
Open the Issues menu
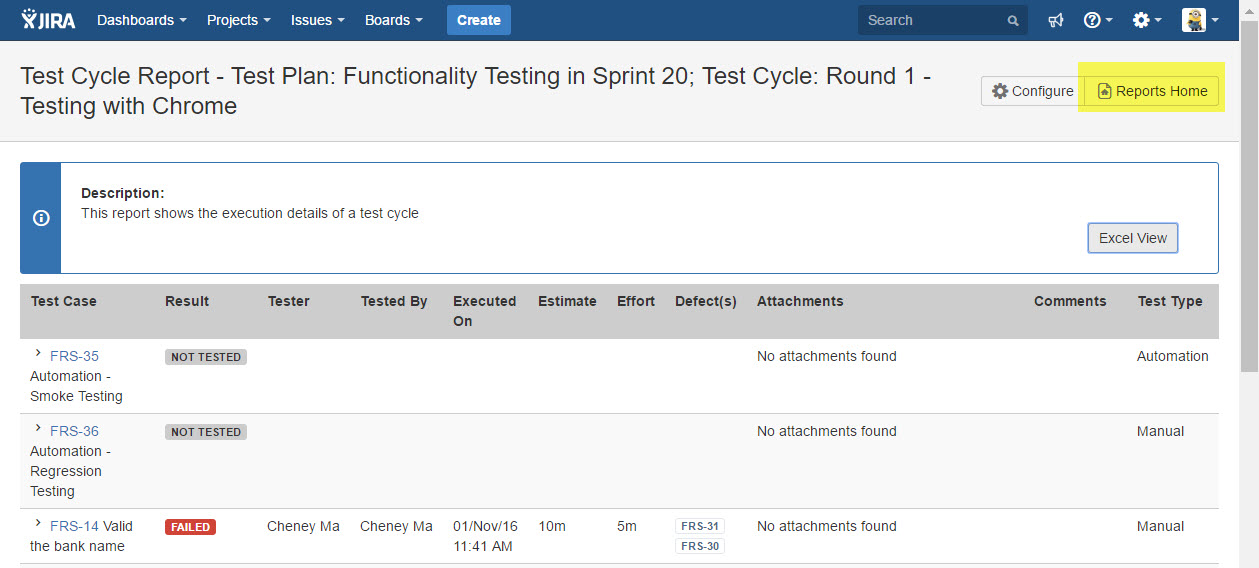317,20
